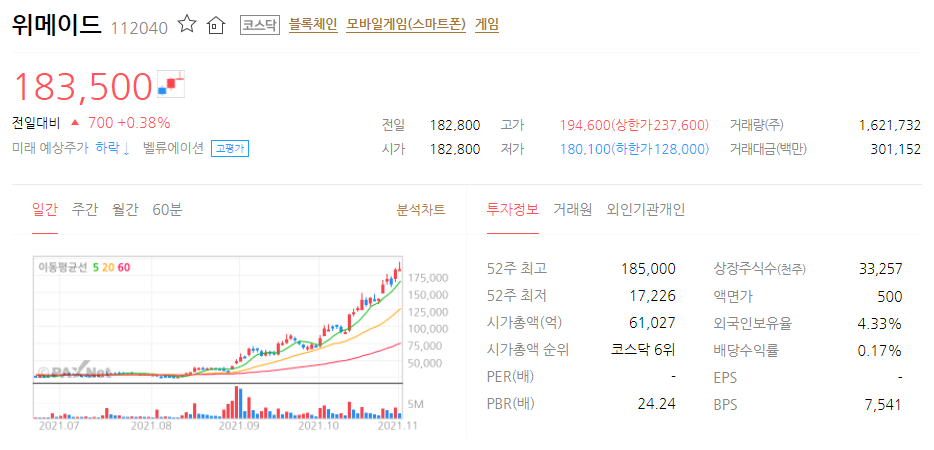Click the 액면가 value 500
This screenshot has width=934, height=450.
click(891, 296)
